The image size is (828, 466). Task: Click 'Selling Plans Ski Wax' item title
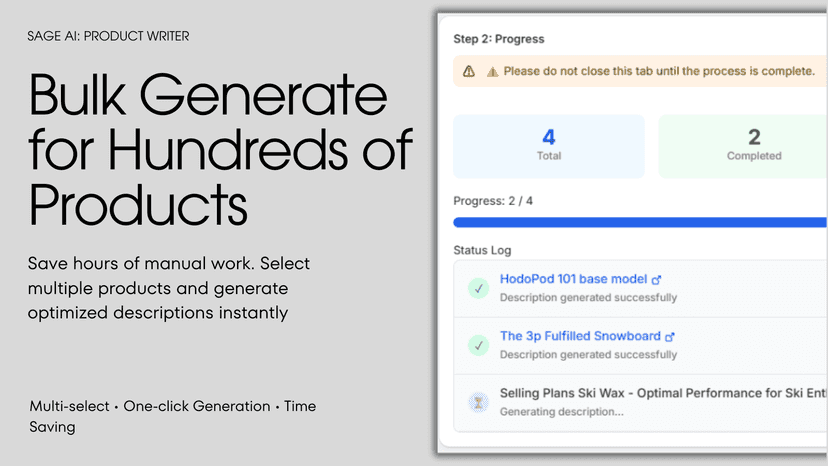(663, 393)
